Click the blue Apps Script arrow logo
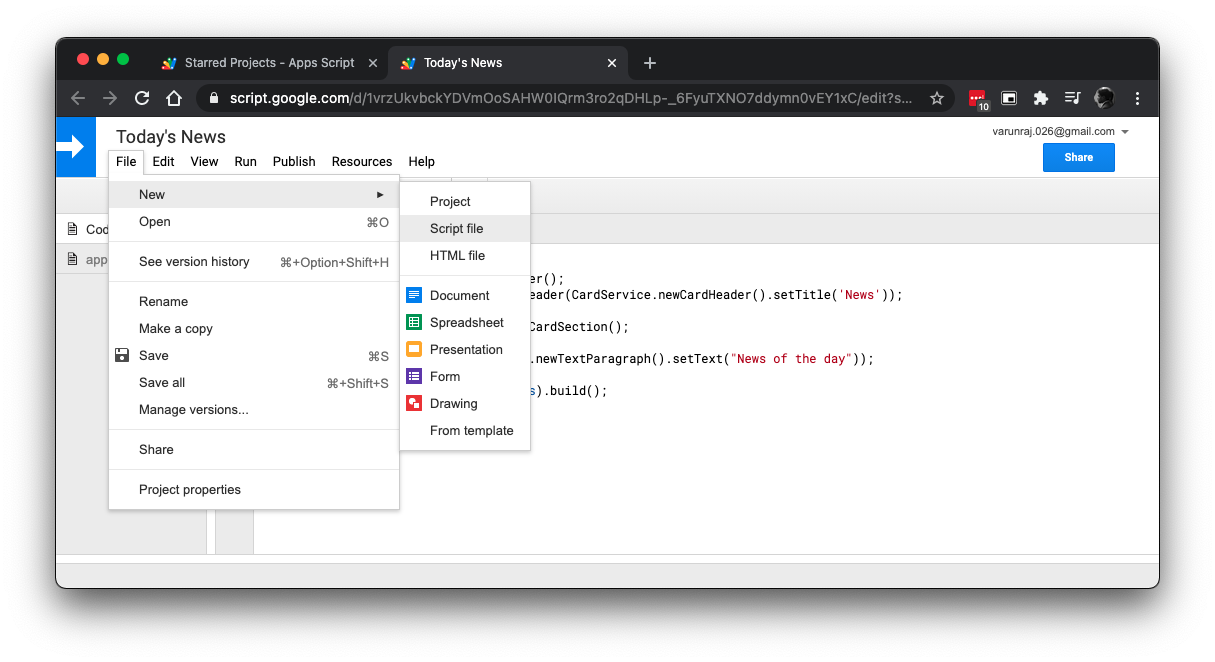Screen dimensions: 1215x662 tap(75, 147)
